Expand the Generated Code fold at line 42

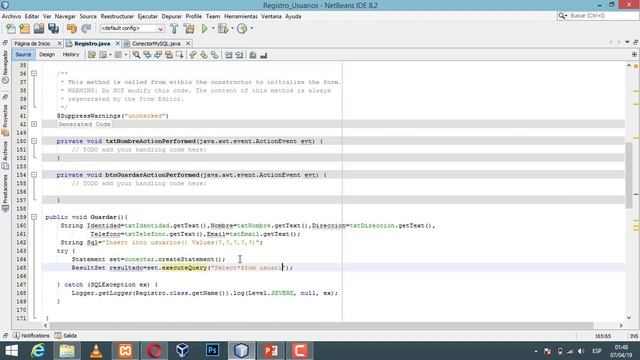(34, 124)
